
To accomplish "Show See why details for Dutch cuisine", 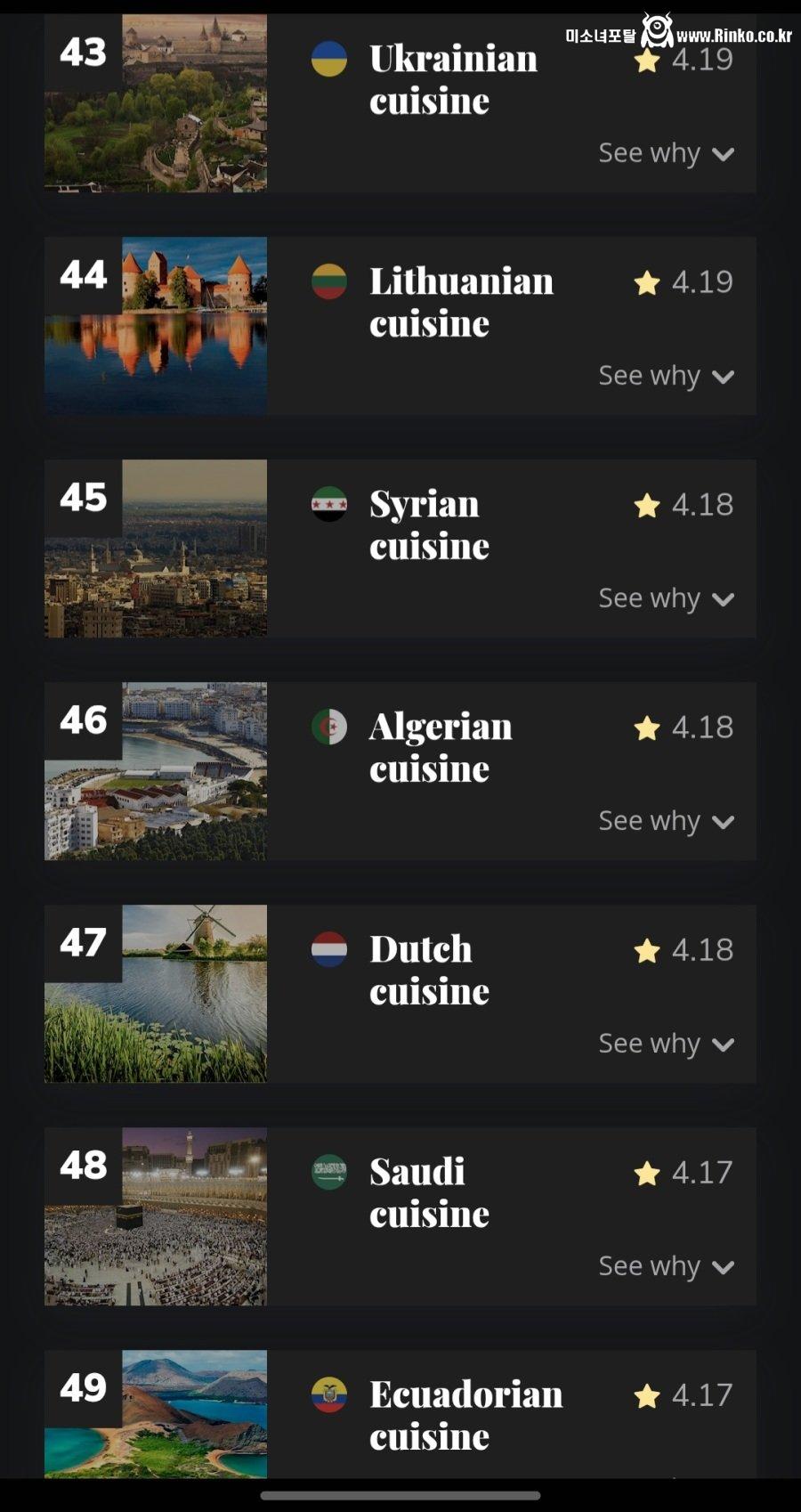I will pos(666,1044).
